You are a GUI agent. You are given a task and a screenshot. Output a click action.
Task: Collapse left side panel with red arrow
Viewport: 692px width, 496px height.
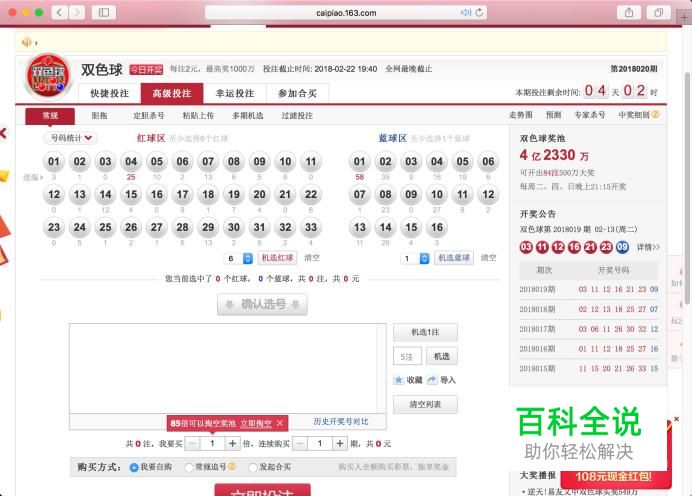coord(3,132)
